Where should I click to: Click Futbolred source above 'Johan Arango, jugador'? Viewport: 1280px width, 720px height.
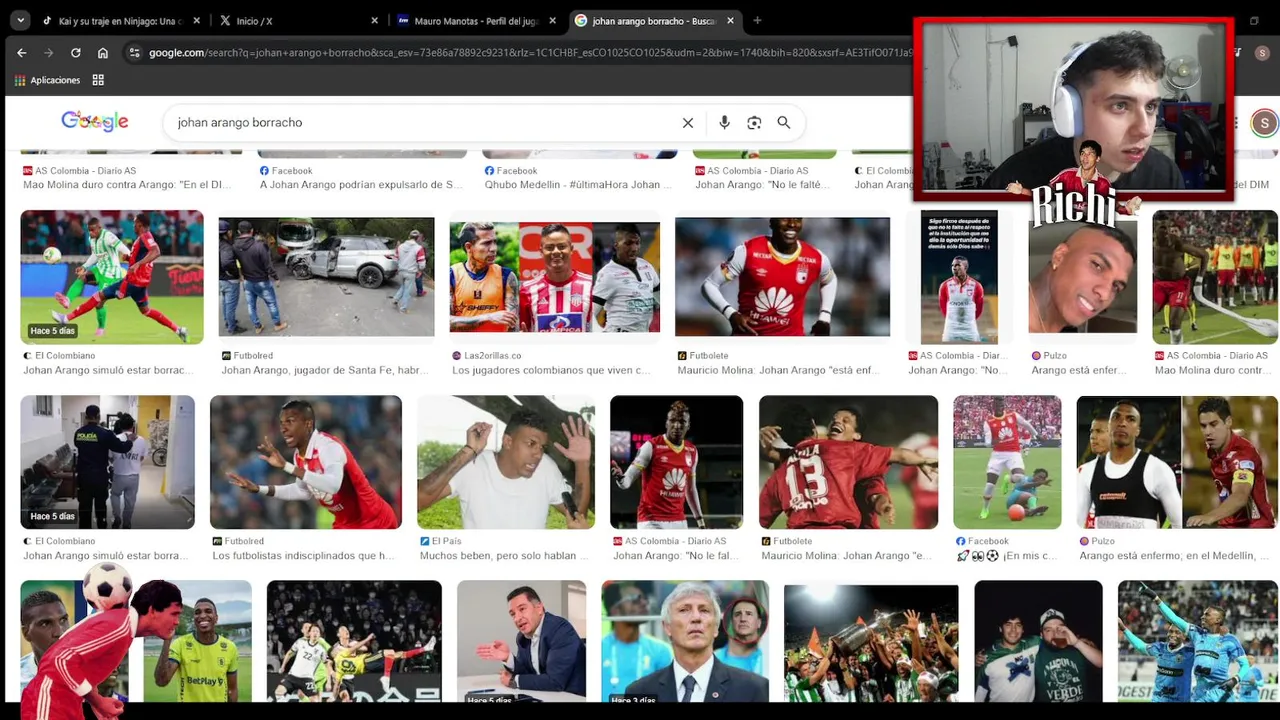click(x=247, y=355)
